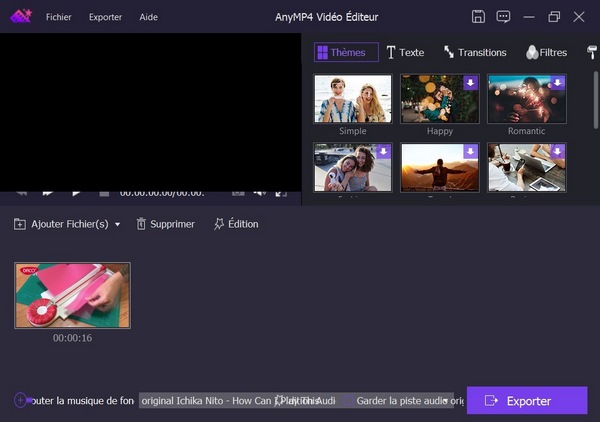This screenshot has height=422, width=600.
Task: Toggle fullscreen preview icon
Action: [x=281, y=194]
